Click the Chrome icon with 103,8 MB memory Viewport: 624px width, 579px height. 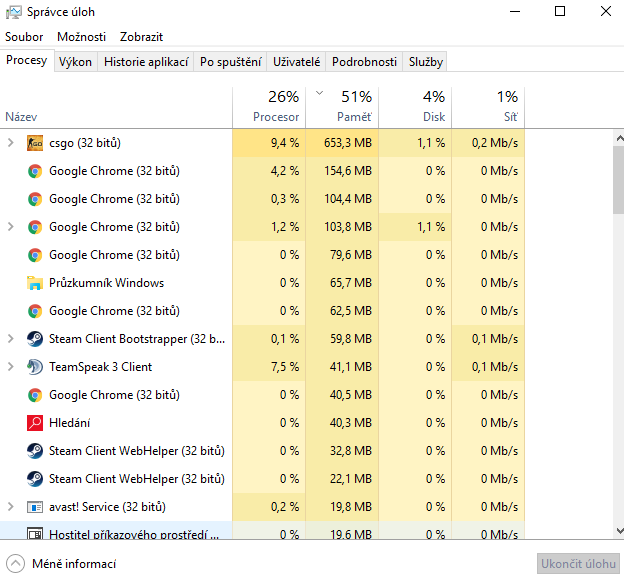pos(35,227)
